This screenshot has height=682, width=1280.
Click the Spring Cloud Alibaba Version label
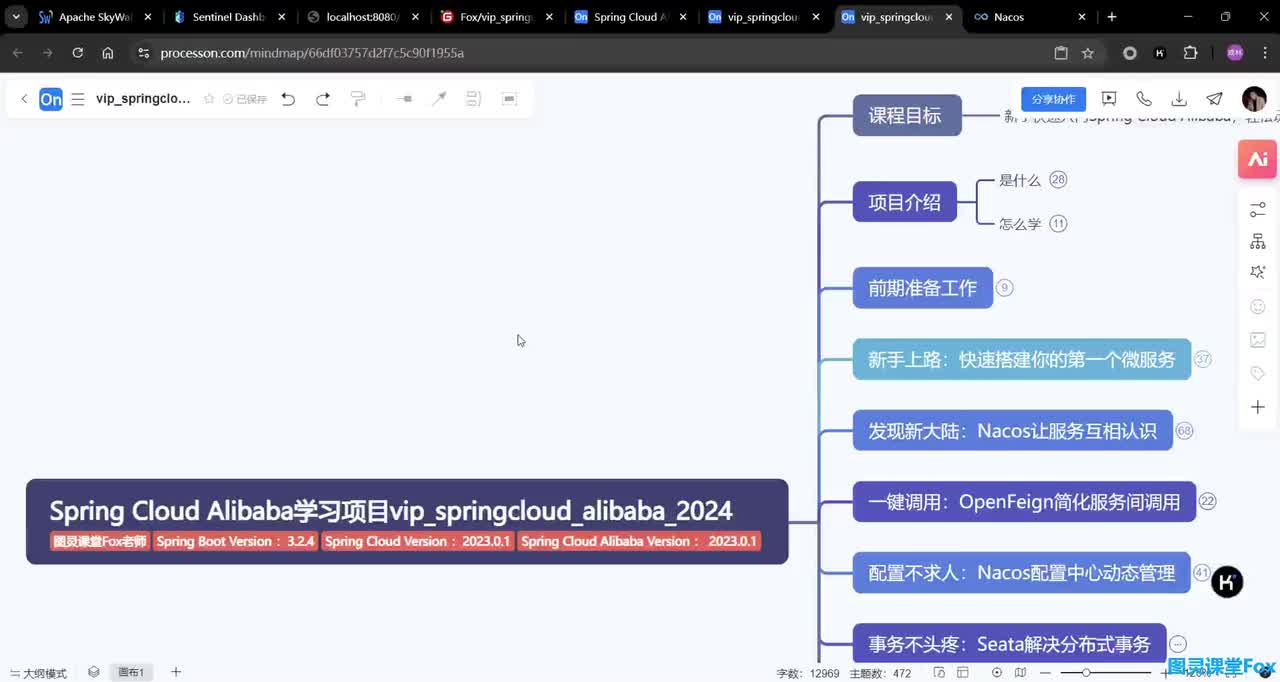click(x=639, y=541)
